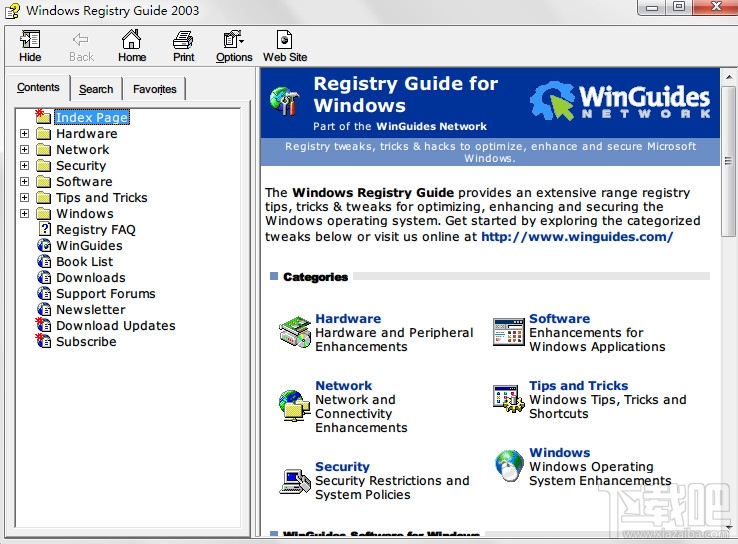
Task: Expand the Security tree node
Action: click(x=24, y=166)
